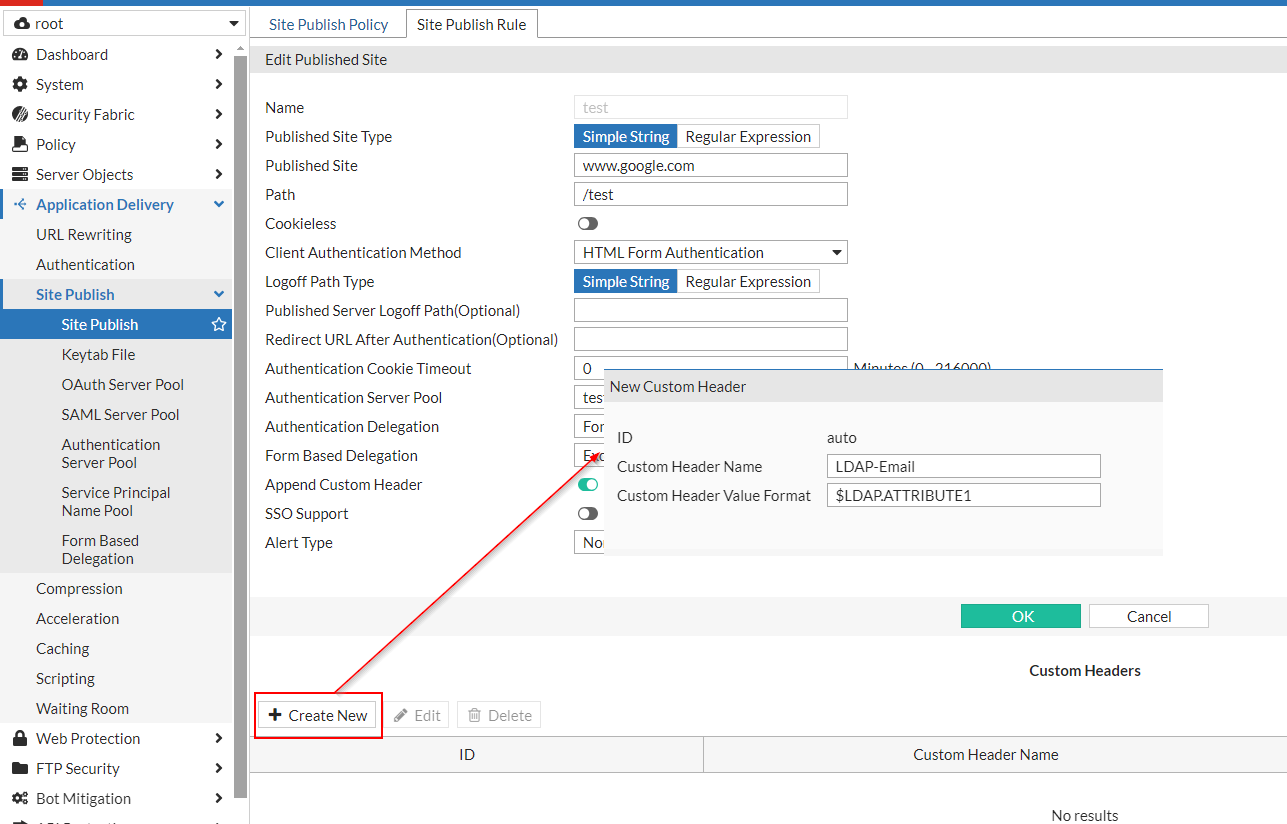The width and height of the screenshot is (1287, 824).
Task: Click the Server Objects icon
Action: click(x=19, y=175)
